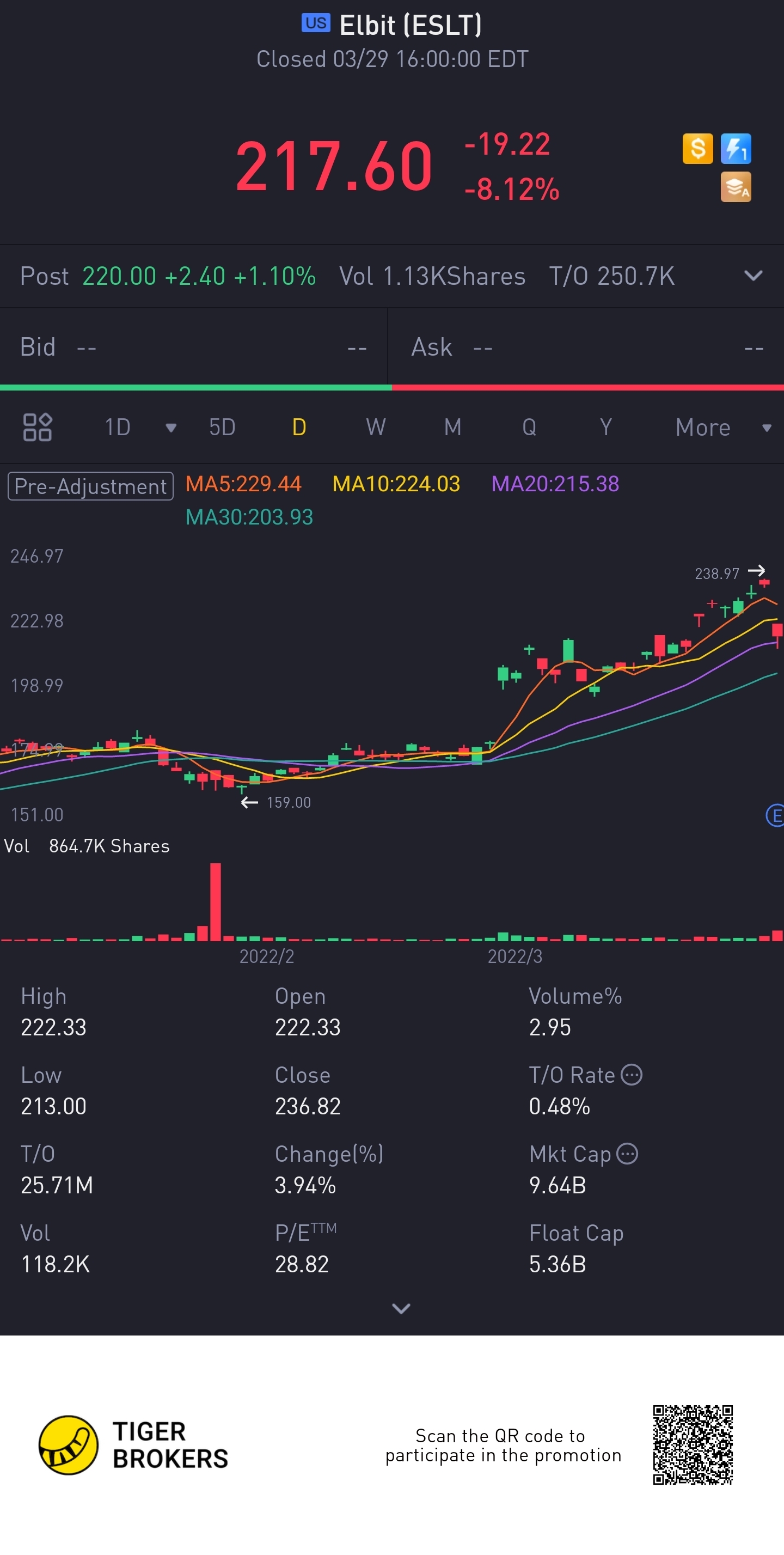Tap the Mkt Cap 9.64B value

coord(558,1186)
